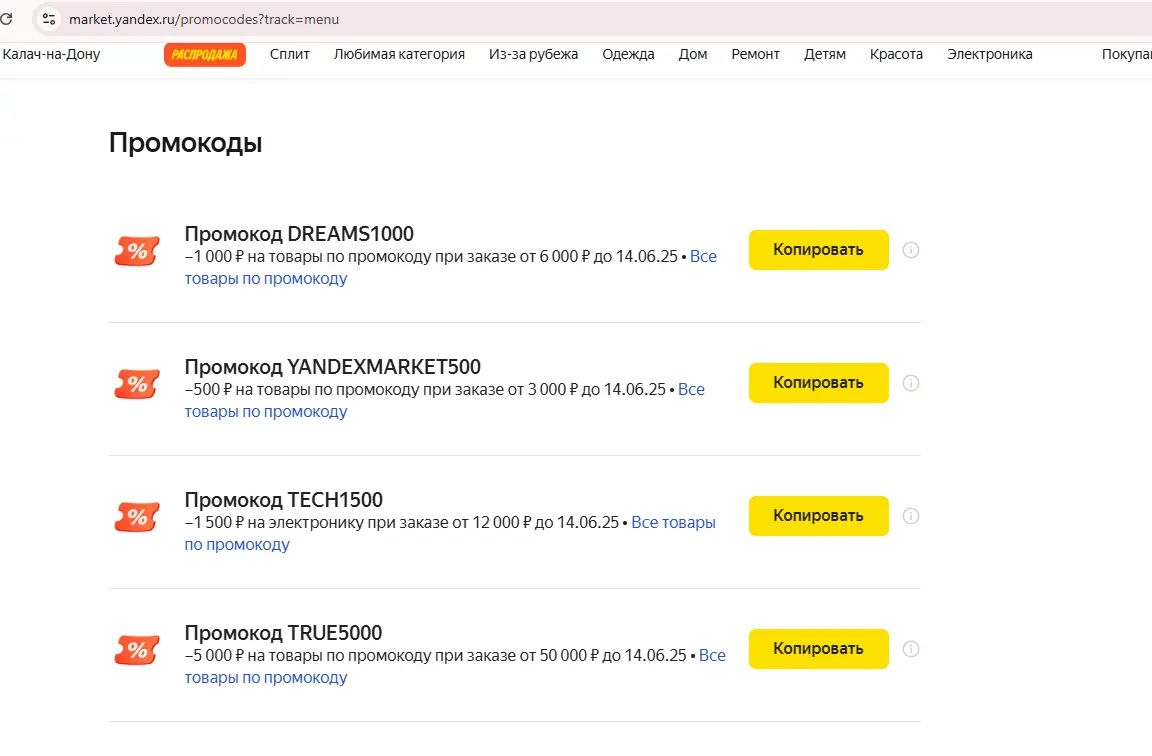
Task: Open the Дом category
Action: coord(693,54)
